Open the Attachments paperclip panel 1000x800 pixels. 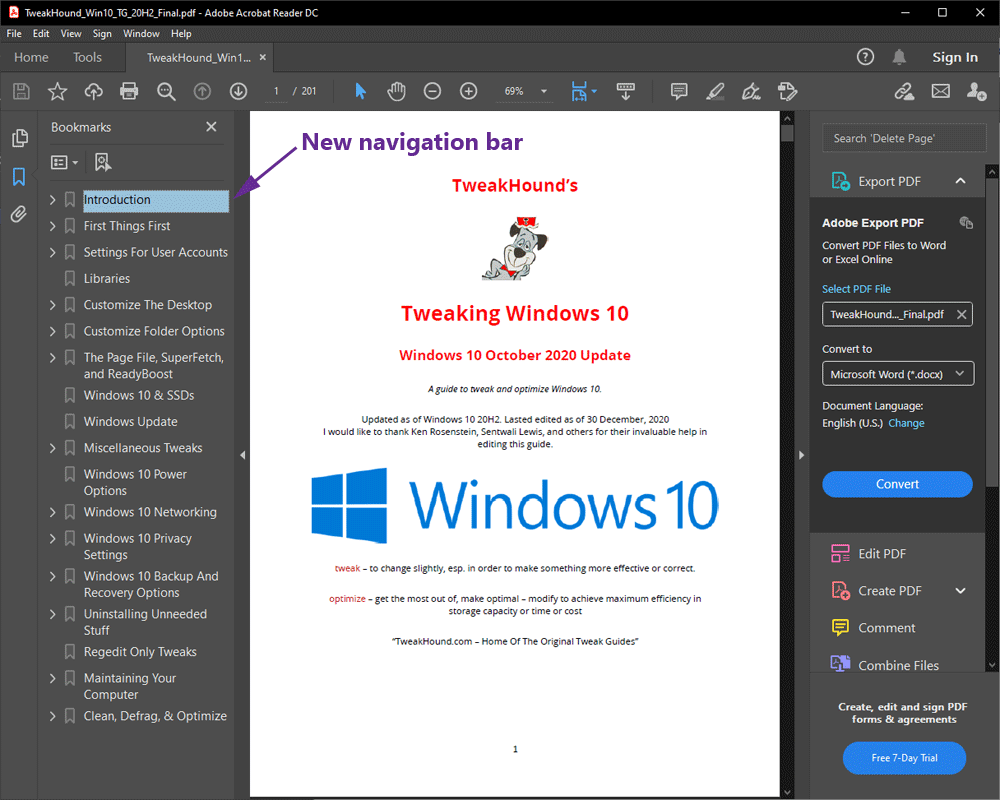(19, 214)
